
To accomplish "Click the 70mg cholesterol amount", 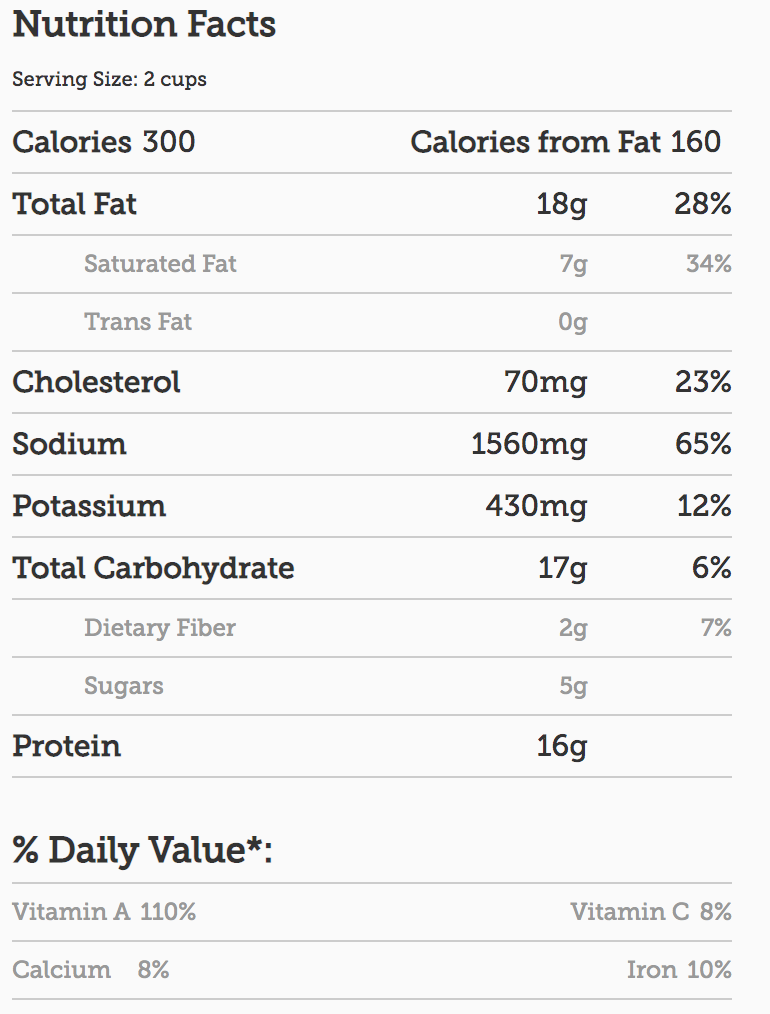I will point(546,382).
